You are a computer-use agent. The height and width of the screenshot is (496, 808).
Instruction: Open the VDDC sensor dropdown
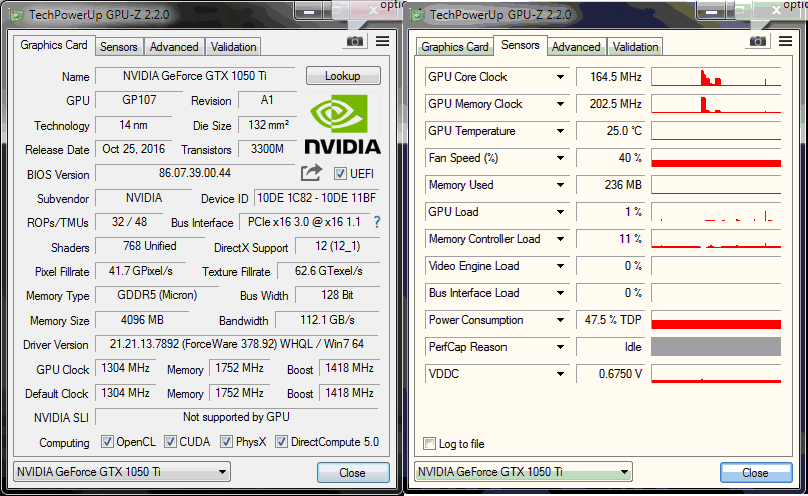pyautogui.click(x=560, y=374)
